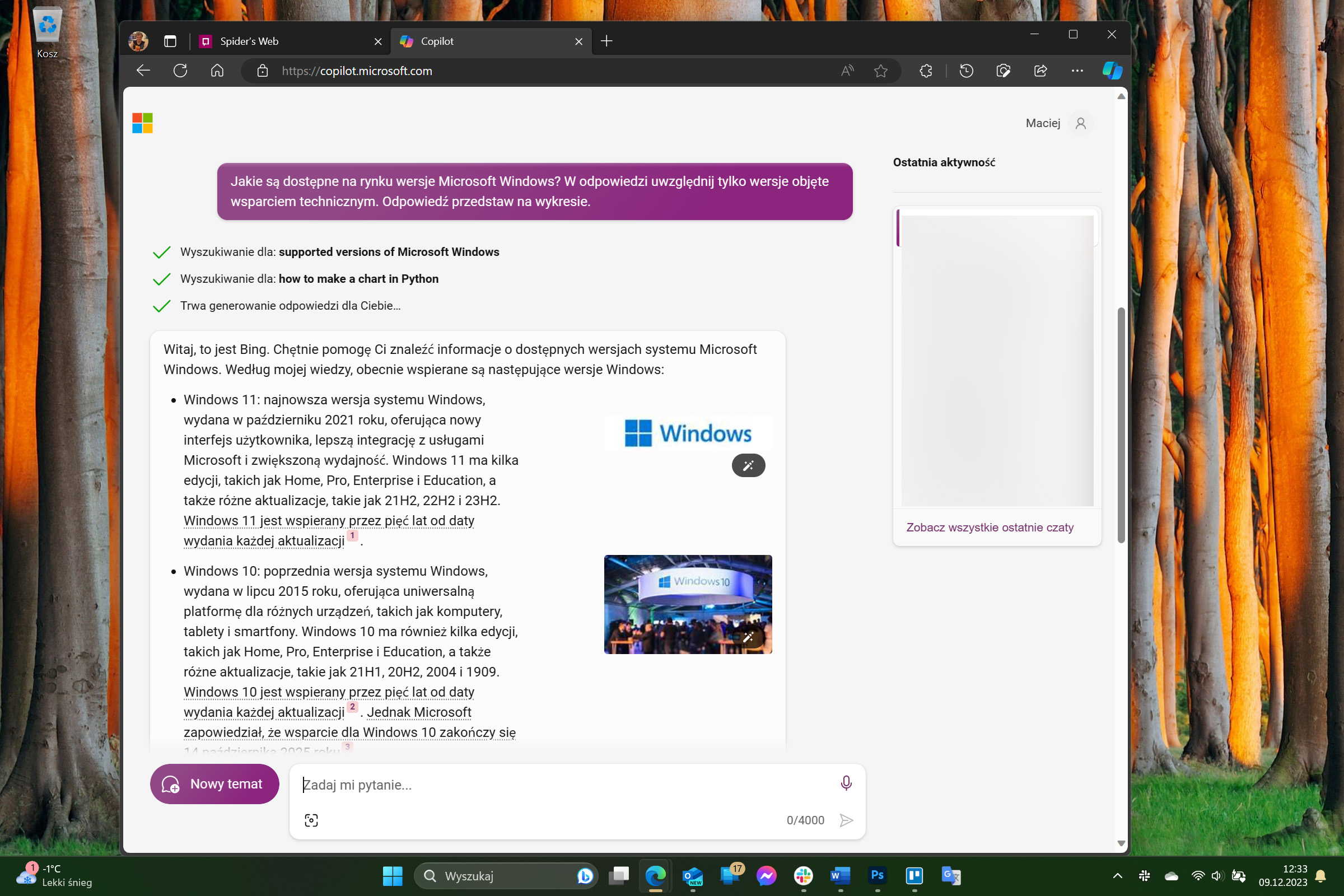Image resolution: width=1344 pixels, height=896 pixels.
Task: Open a new browser tab
Action: click(x=607, y=41)
